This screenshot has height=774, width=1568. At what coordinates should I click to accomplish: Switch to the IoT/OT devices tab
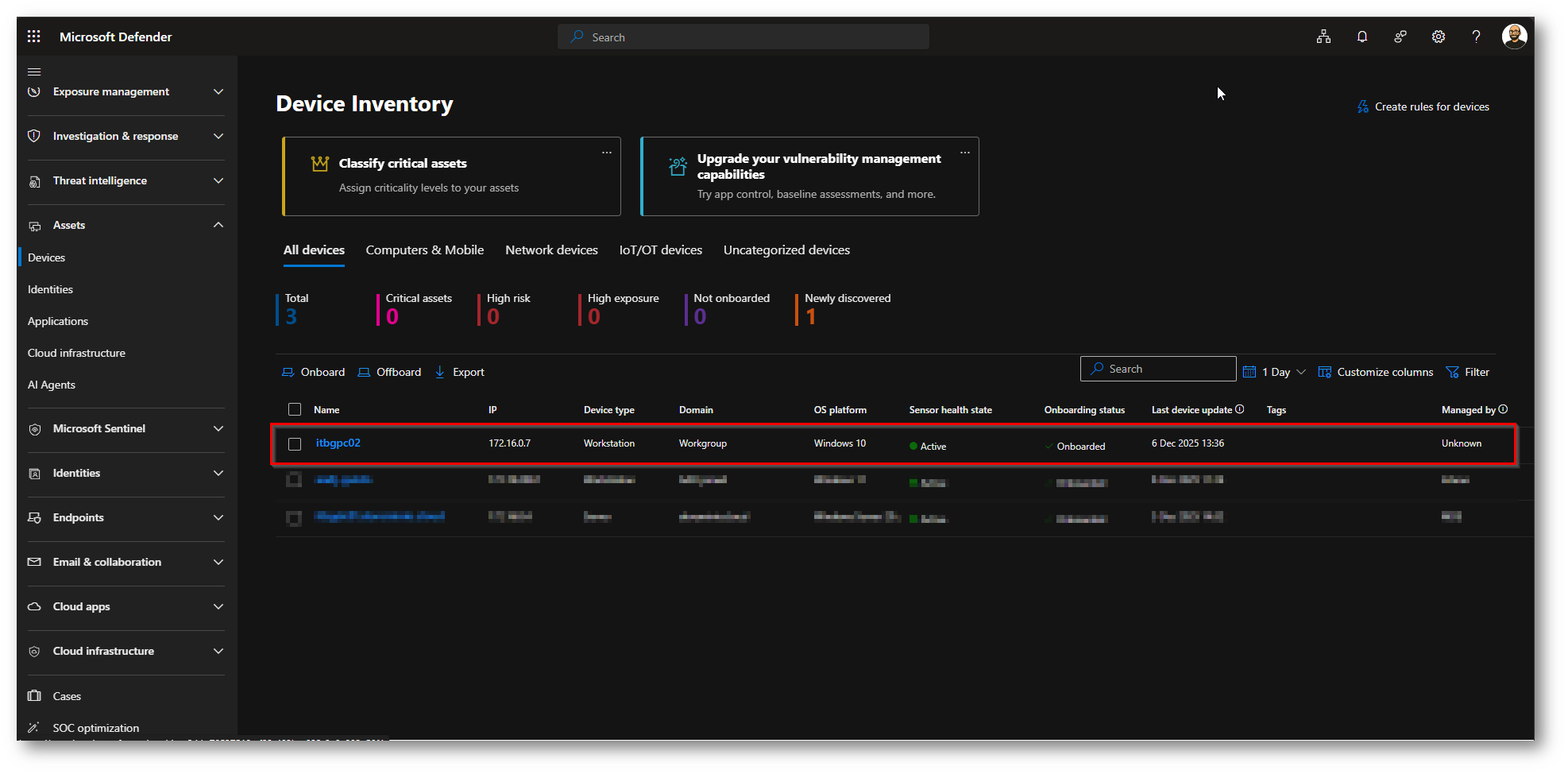[660, 250]
